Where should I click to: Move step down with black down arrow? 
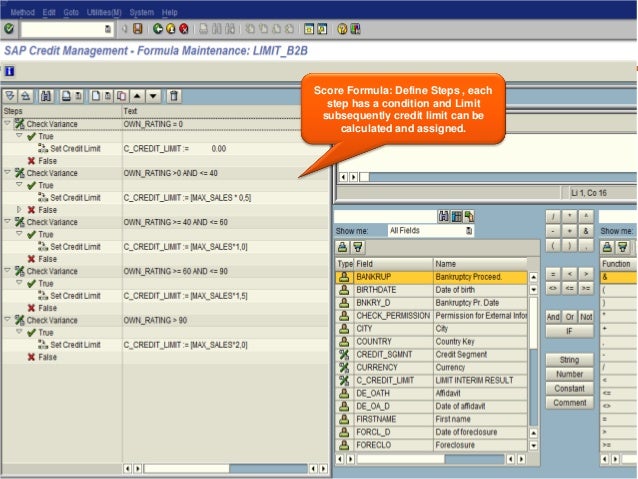(x=153, y=96)
